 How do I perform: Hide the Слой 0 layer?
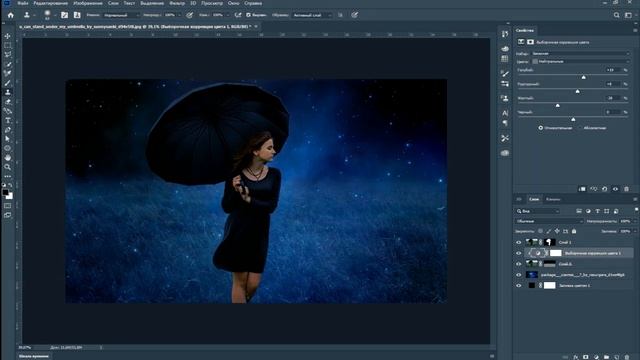(518, 264)
